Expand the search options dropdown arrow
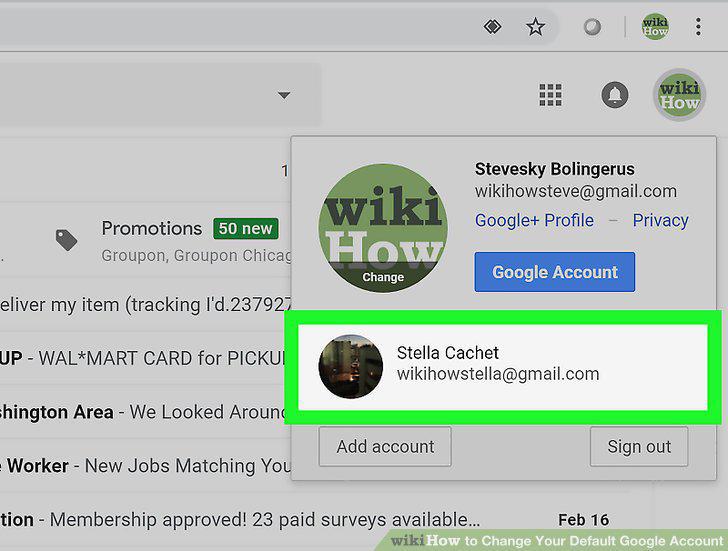728x551 pixels. 284,95
